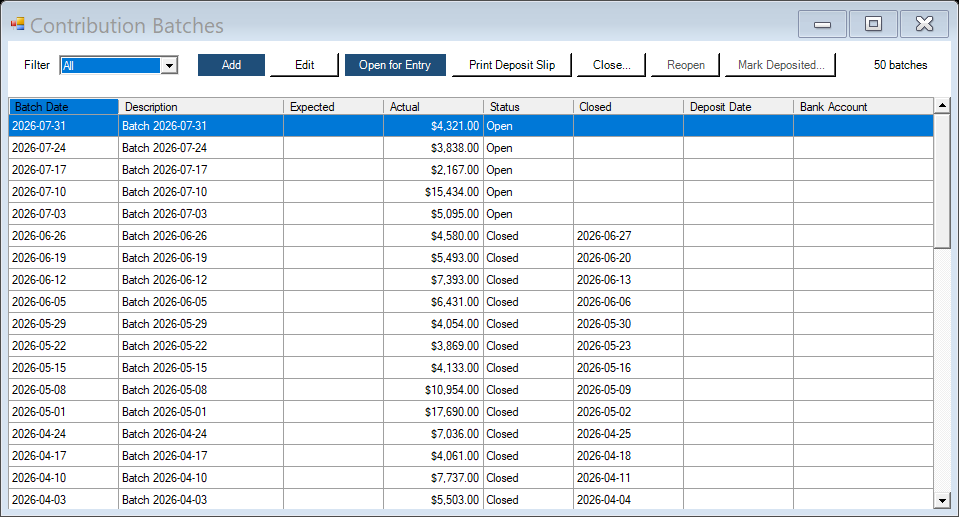This screenshot has width=959, height=517.
Task: Select description Batch 2026-04-24
Action: pyautogui.click(x=201, y=434)
